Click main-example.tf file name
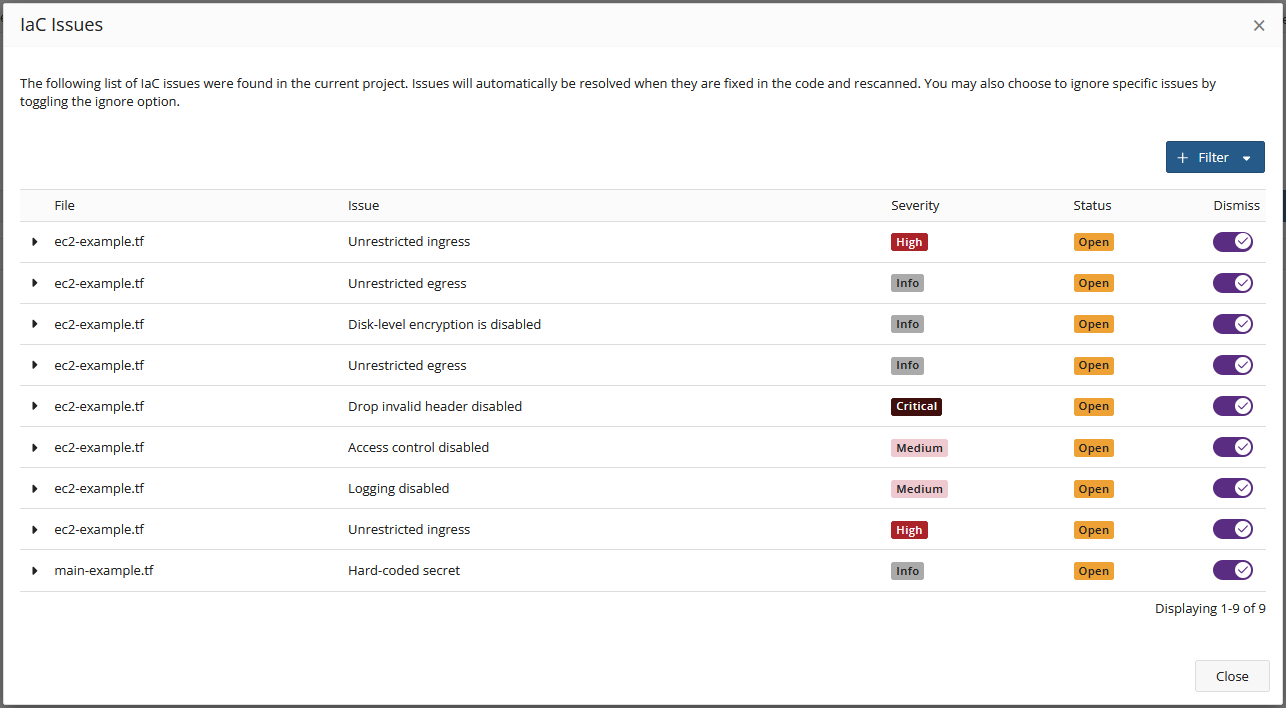1286x708 pixels. point(104,571)
